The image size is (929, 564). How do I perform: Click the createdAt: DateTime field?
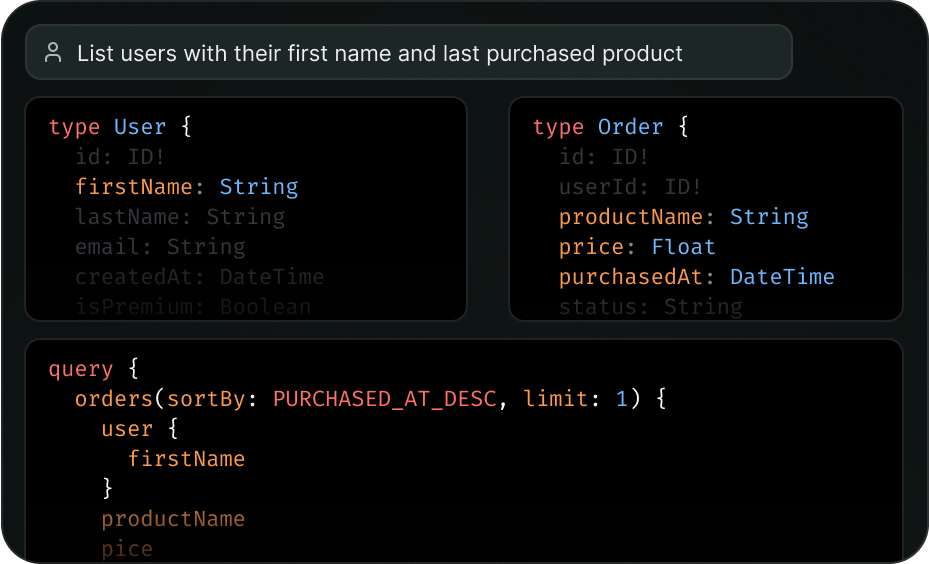tap(199, 277)
